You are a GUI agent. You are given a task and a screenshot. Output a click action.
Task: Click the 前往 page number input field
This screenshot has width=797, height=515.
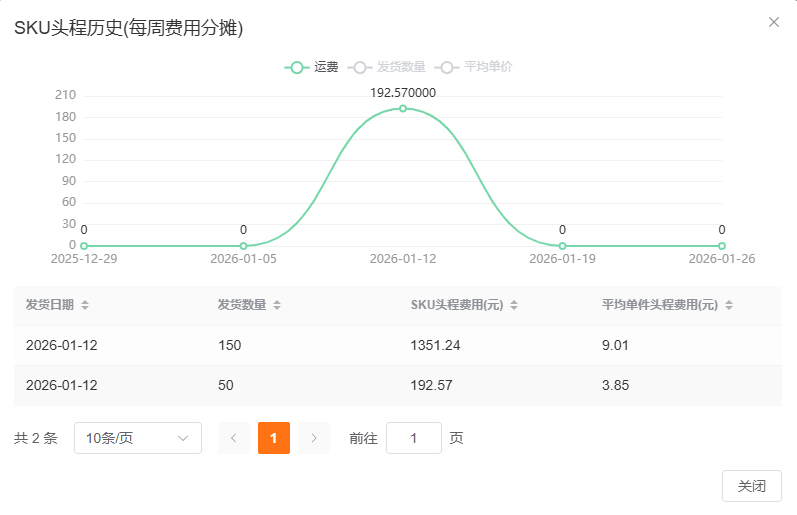pos(413,438)
